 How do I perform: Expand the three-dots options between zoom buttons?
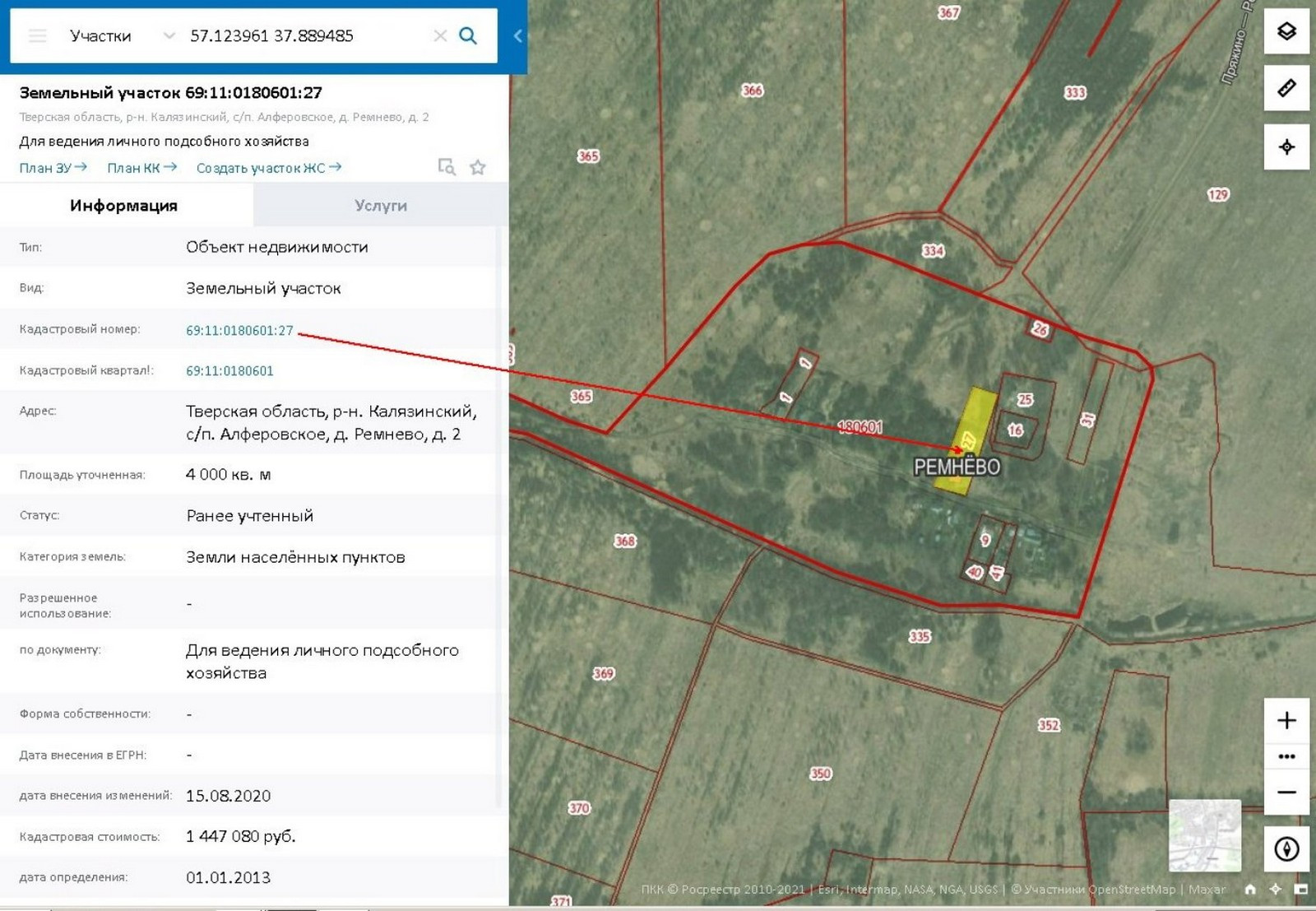point(1286,756)
